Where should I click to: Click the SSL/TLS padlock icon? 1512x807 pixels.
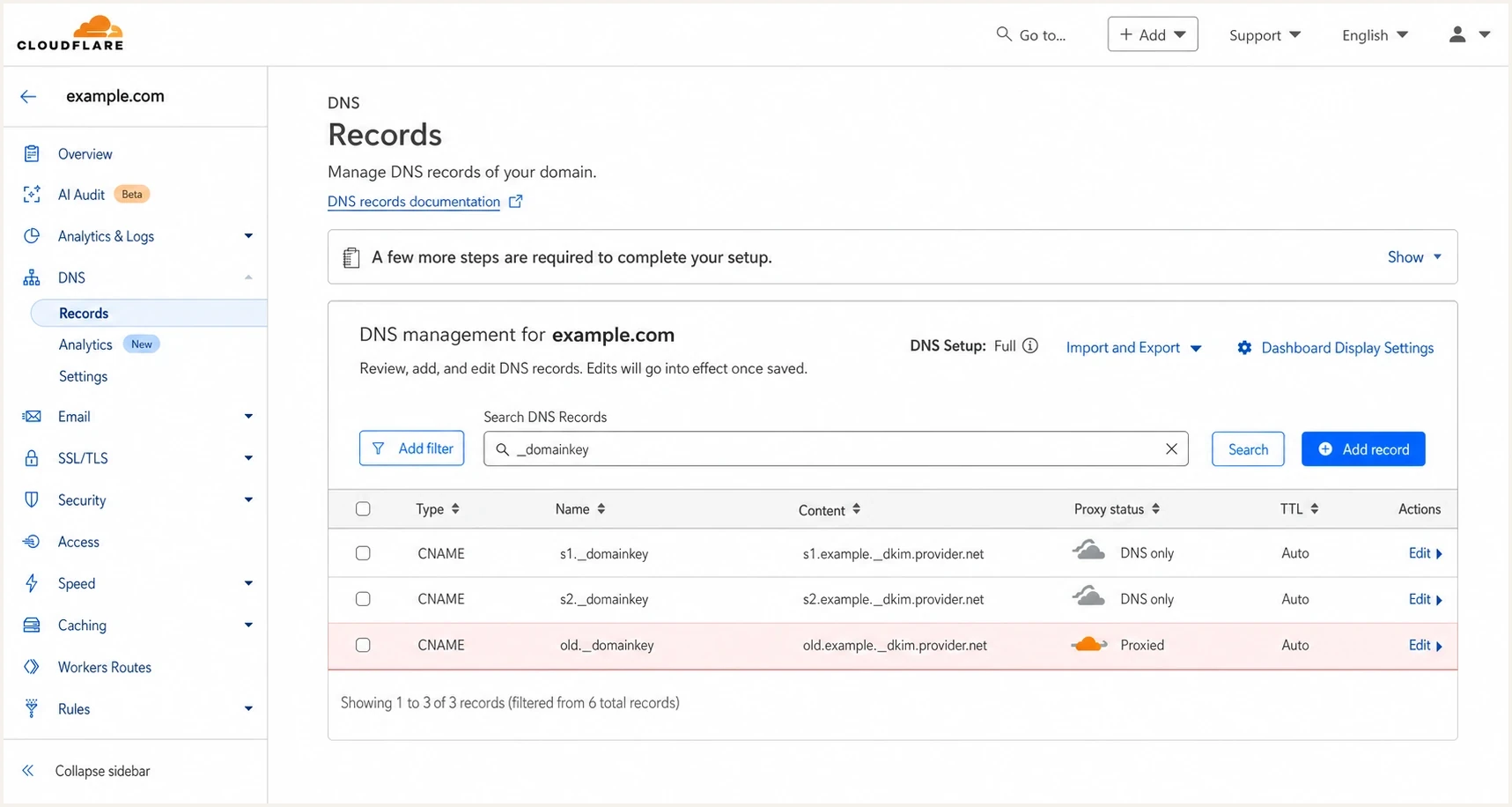coord(32,458)
